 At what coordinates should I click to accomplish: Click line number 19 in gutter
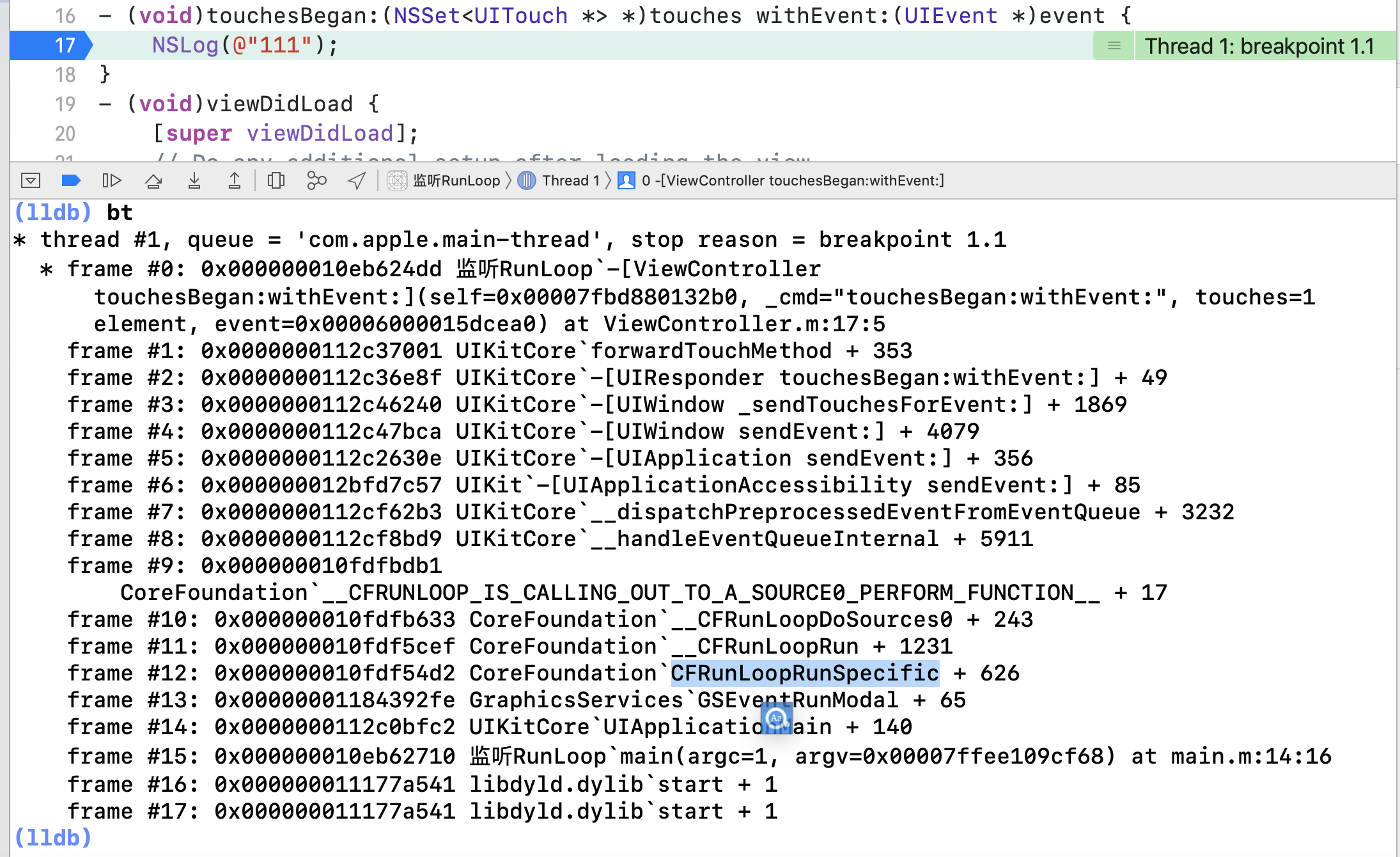point(65,104)
